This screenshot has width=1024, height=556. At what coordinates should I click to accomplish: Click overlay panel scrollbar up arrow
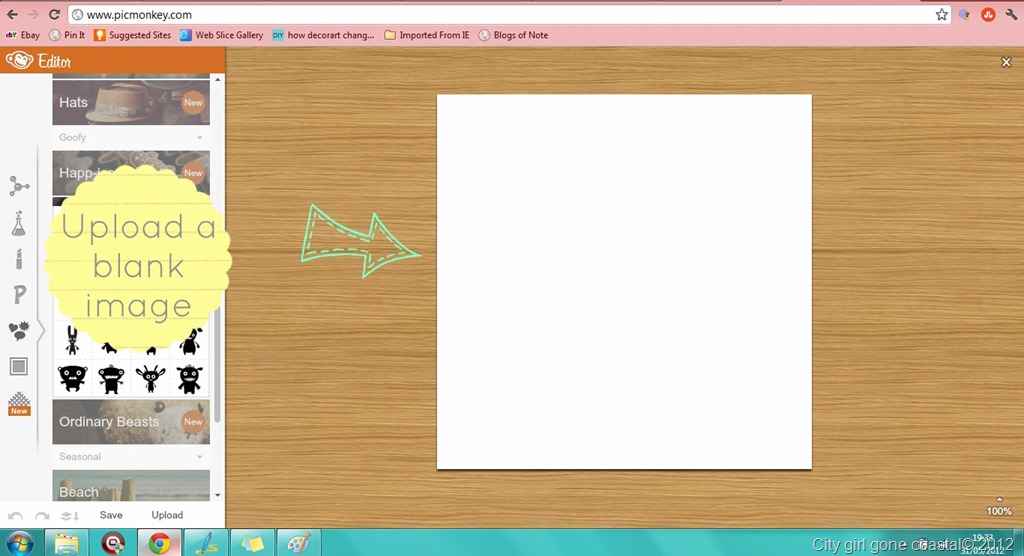217,79
